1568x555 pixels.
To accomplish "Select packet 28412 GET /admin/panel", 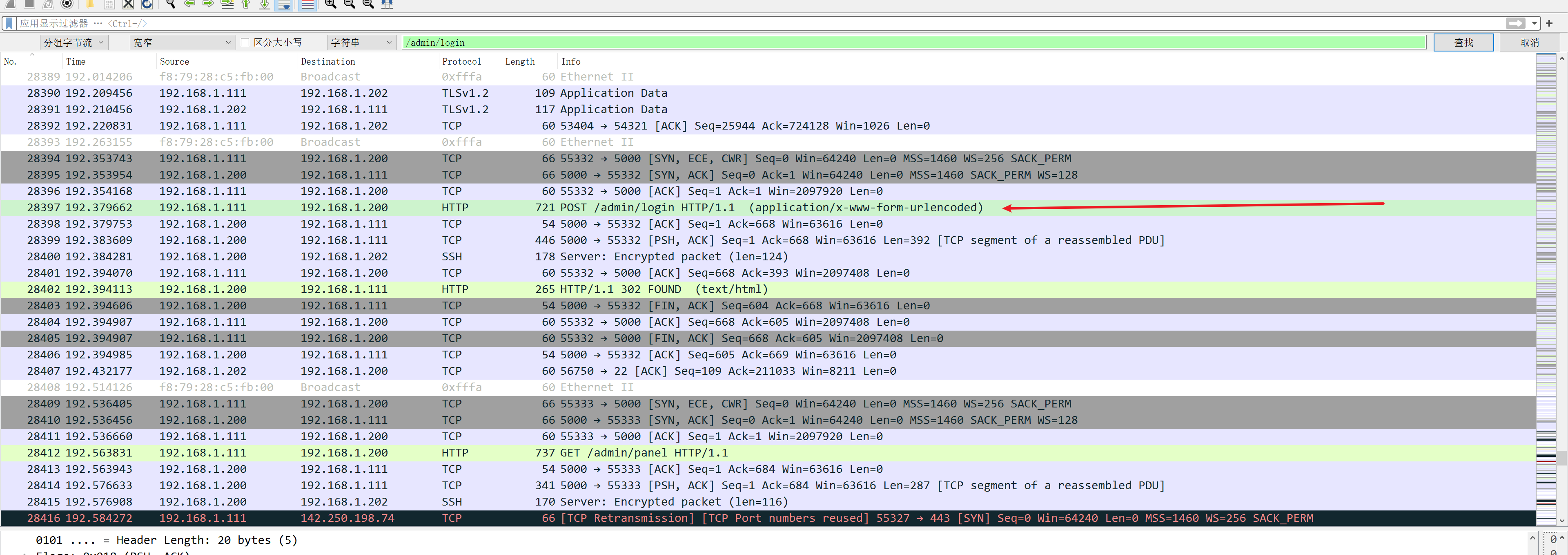I will [x=768, y=453].
